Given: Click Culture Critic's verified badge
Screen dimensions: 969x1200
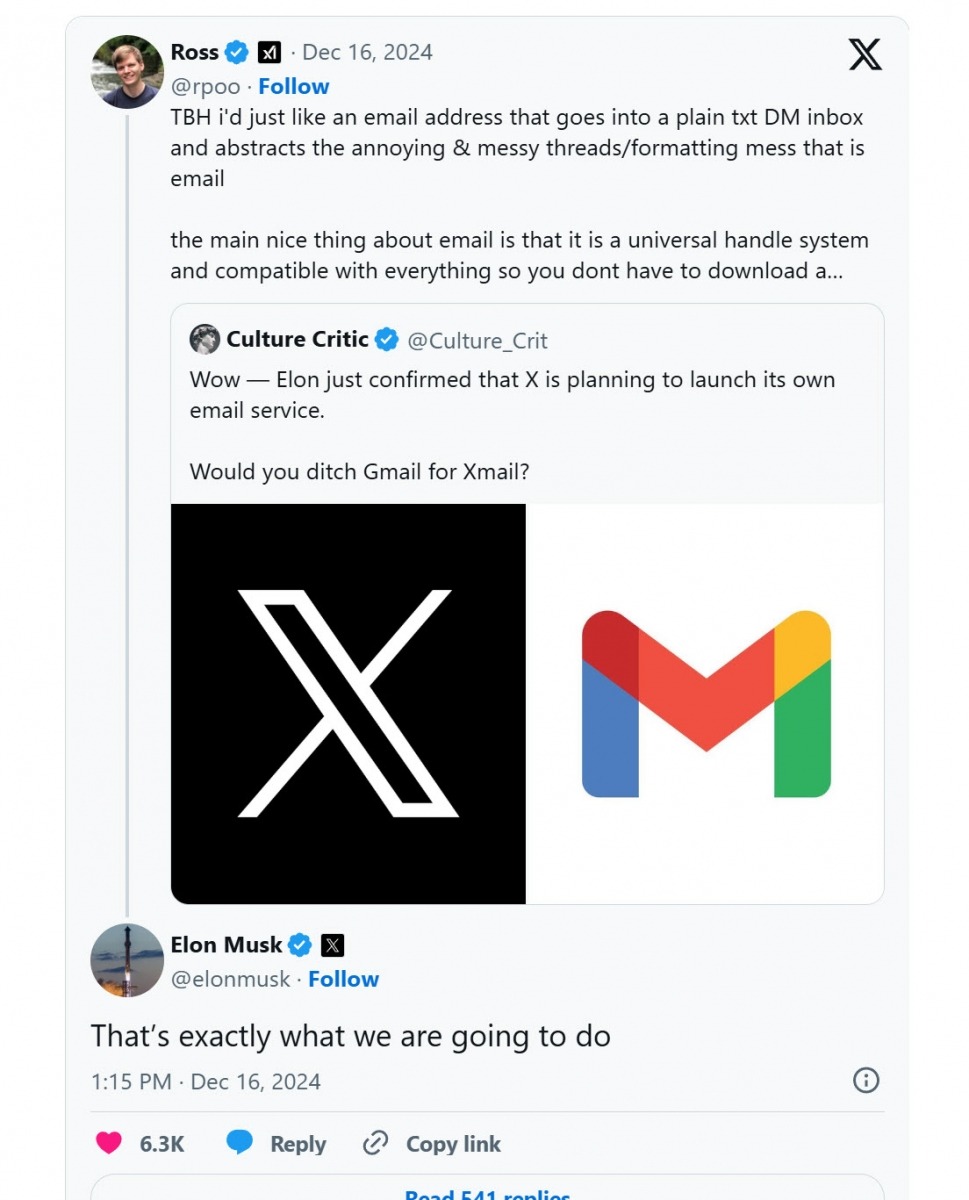Looking at the screenshot, I should [387, 340].
